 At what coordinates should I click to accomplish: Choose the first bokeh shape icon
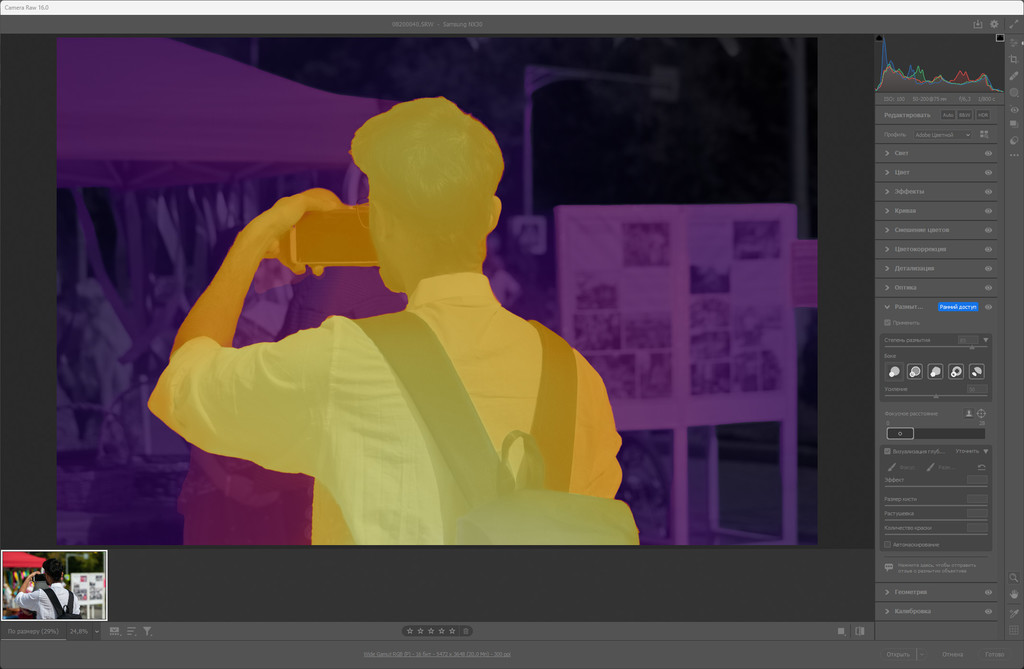pyautogui.click(x=894, y=371)
